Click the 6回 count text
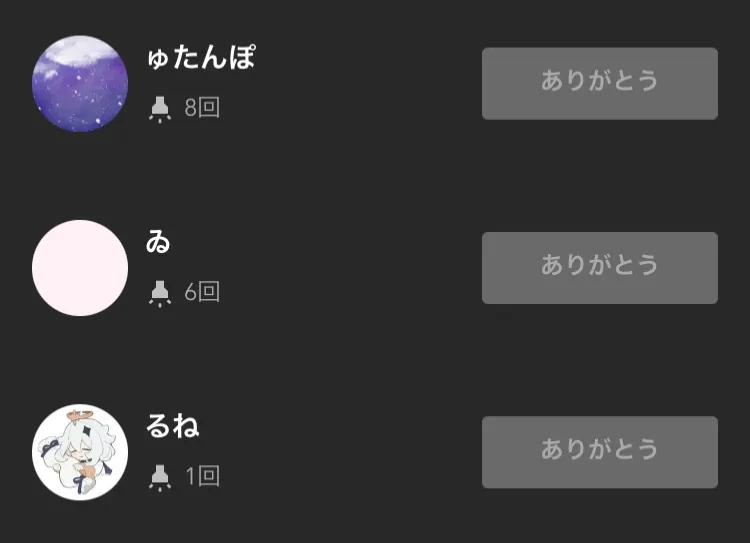This screenshot has width=750, height=543. click(x=202, y=292)
